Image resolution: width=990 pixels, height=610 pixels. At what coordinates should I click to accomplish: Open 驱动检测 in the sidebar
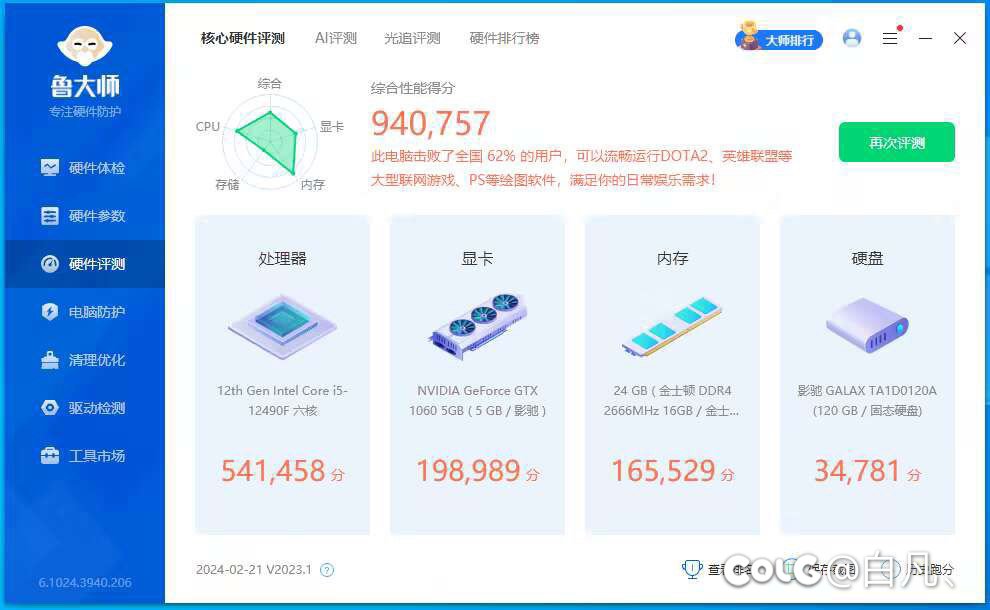(x=85, y=408)
